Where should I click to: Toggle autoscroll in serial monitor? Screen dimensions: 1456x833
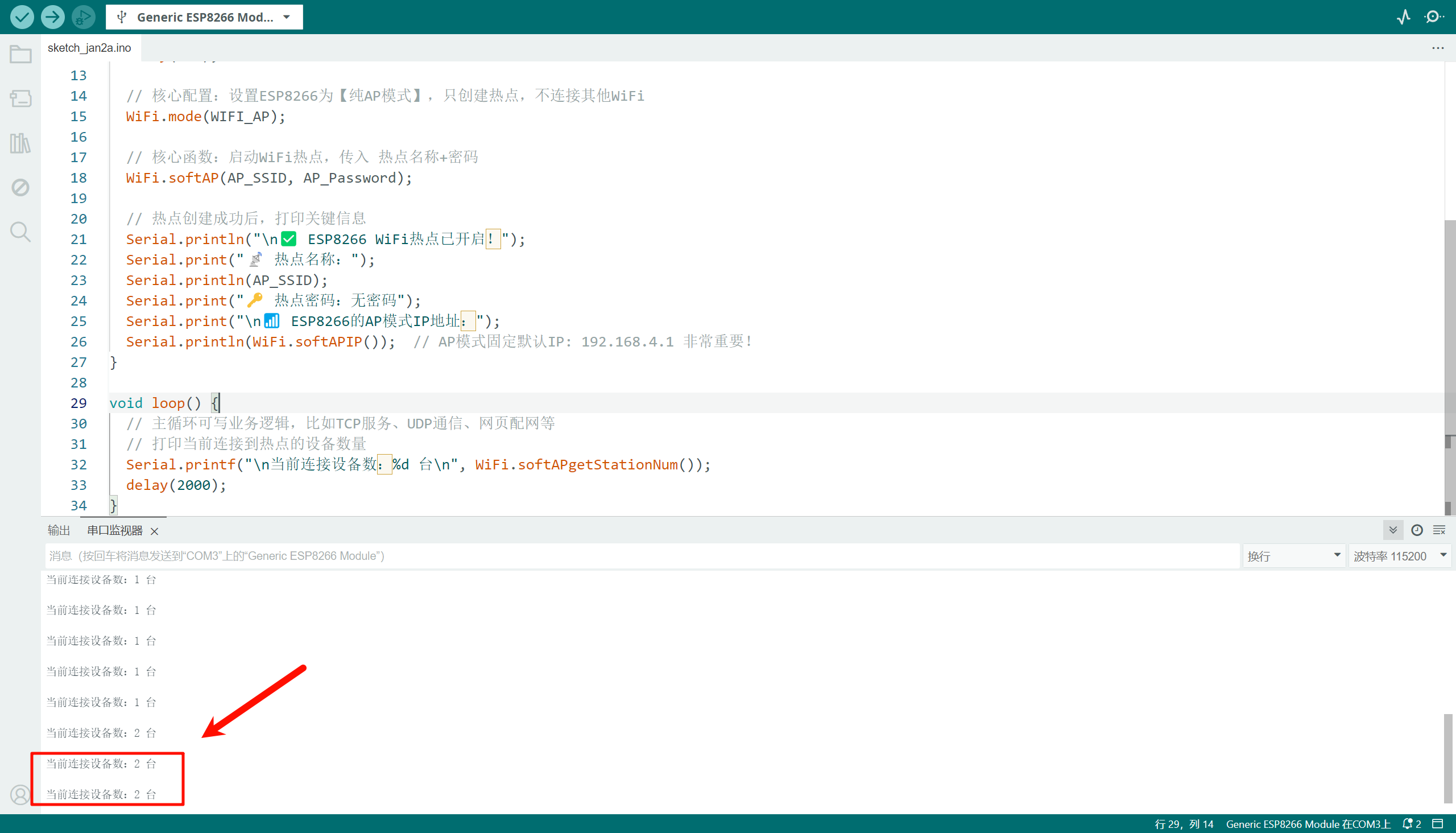coord(1393,530)
